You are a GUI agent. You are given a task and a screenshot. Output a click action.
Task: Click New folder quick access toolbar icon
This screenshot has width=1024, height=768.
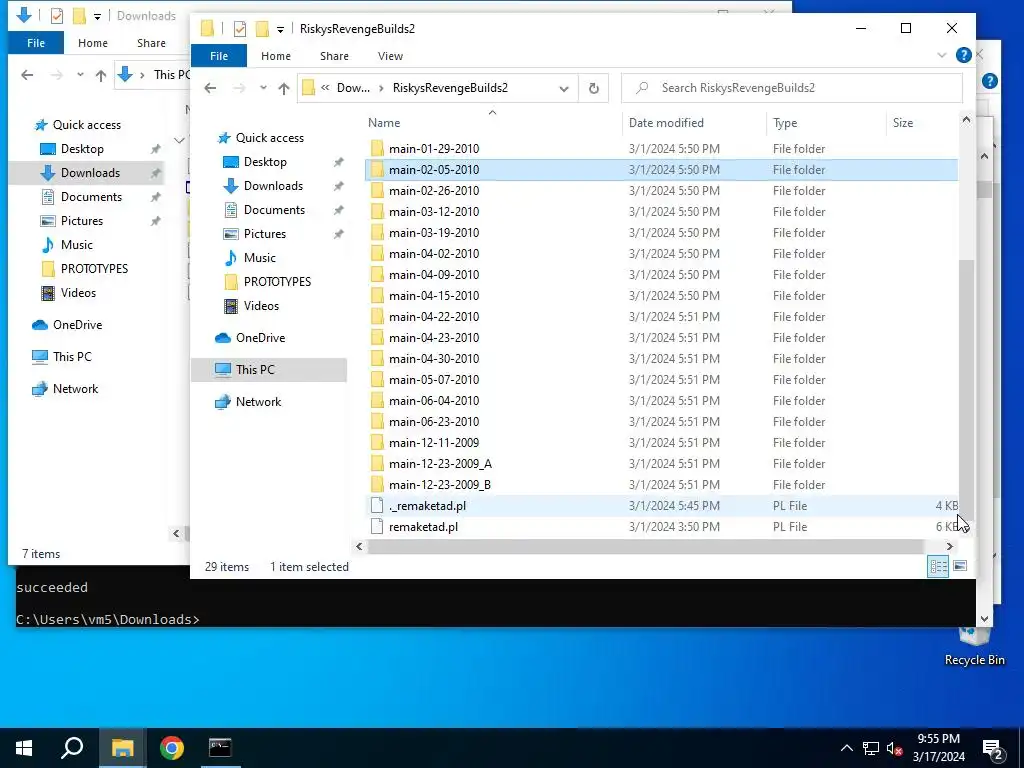[x=262, y=29]
